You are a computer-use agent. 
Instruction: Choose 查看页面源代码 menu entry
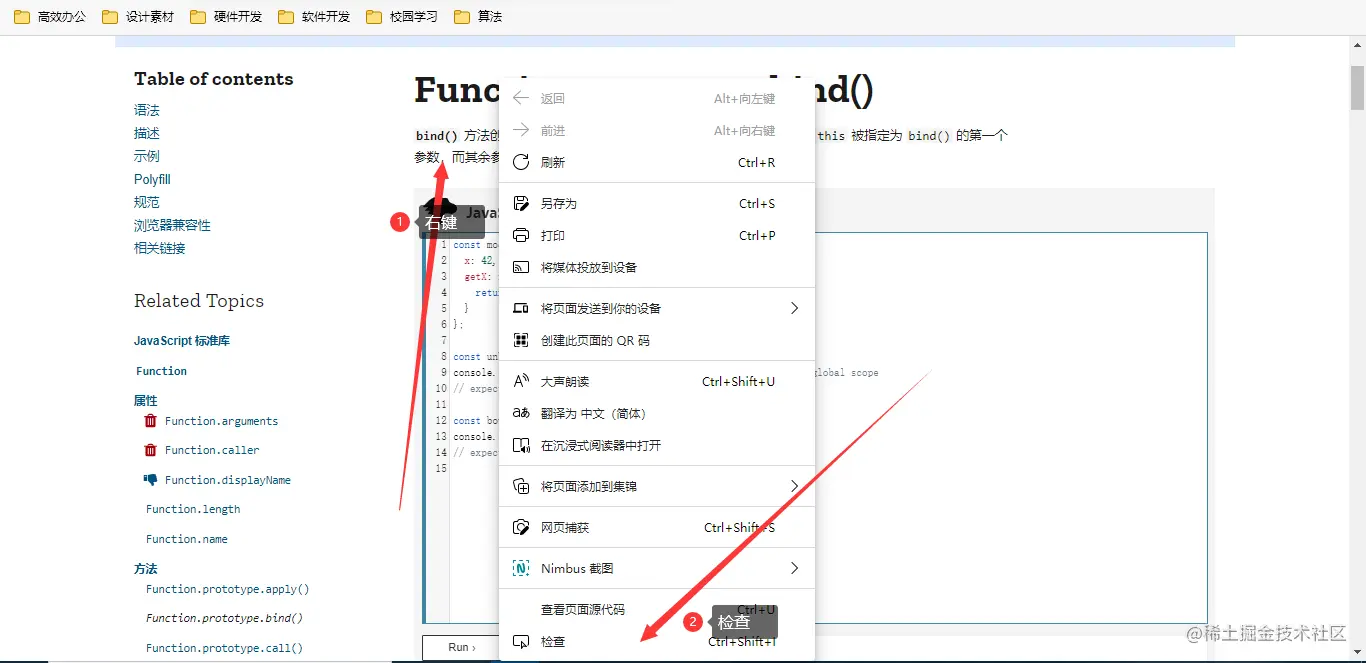(x=657, y=609)
